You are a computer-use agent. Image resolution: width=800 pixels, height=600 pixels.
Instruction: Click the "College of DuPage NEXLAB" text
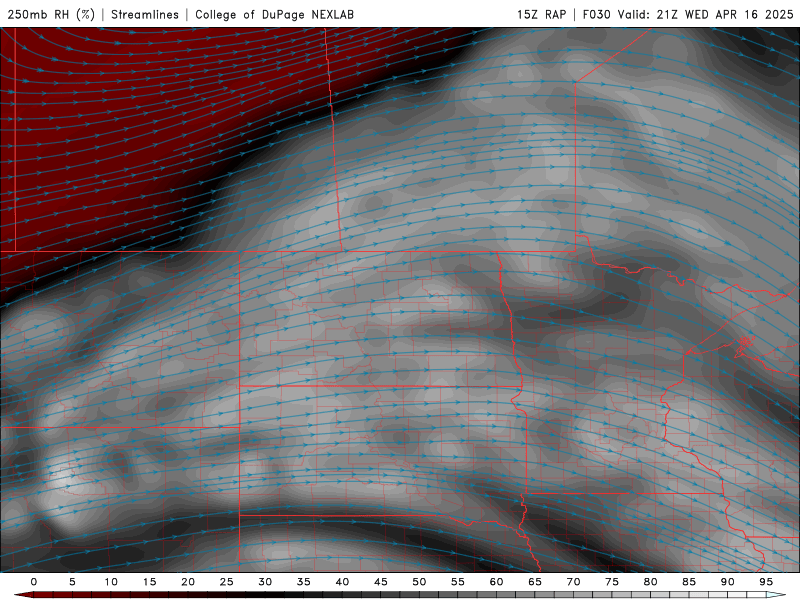274,14
